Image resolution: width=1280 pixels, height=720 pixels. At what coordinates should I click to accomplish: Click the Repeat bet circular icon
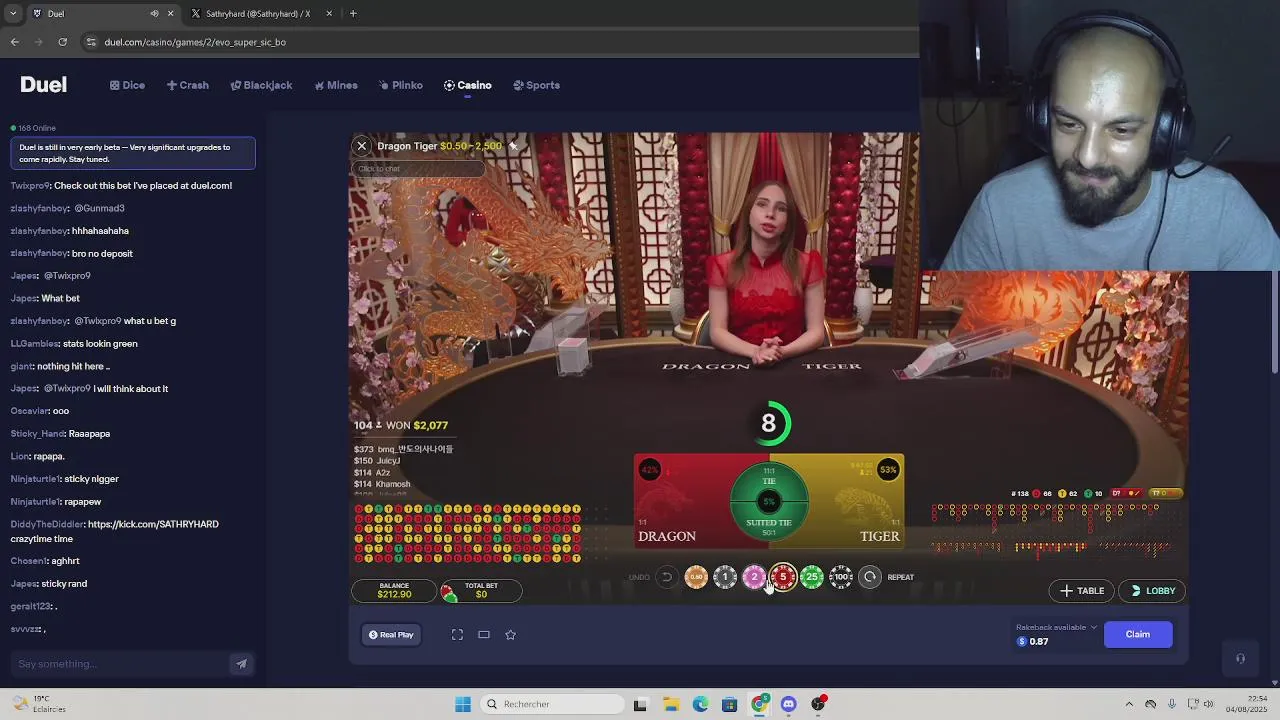click(870, 577)
